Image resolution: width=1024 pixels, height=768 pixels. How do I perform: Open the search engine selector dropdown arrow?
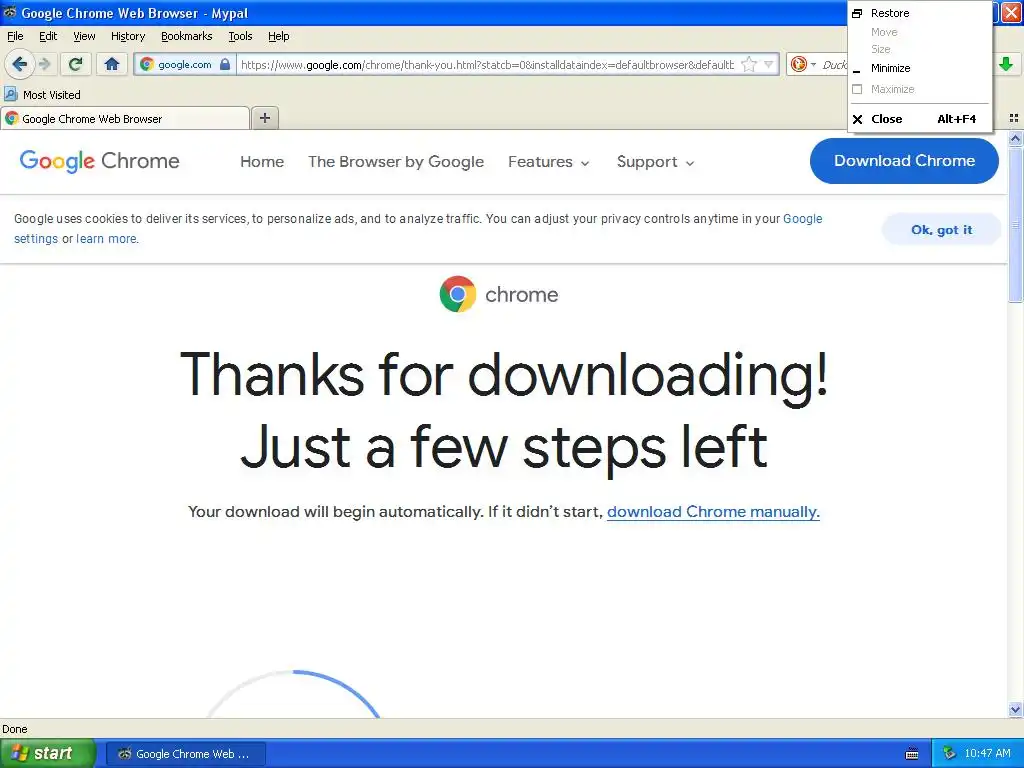pyautogui.click(x=813, y=64)
